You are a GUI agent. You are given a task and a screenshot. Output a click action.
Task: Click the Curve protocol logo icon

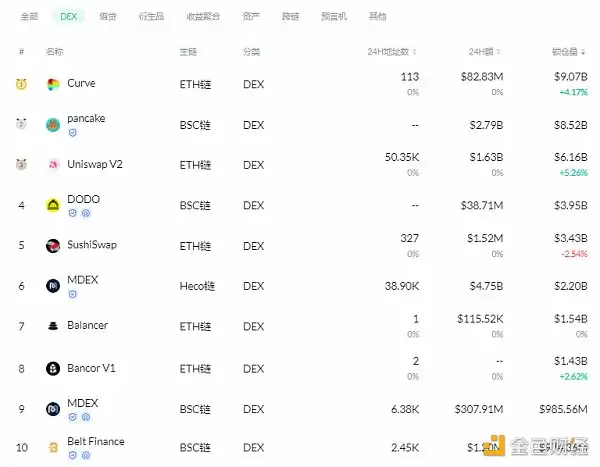pos(53,84)
